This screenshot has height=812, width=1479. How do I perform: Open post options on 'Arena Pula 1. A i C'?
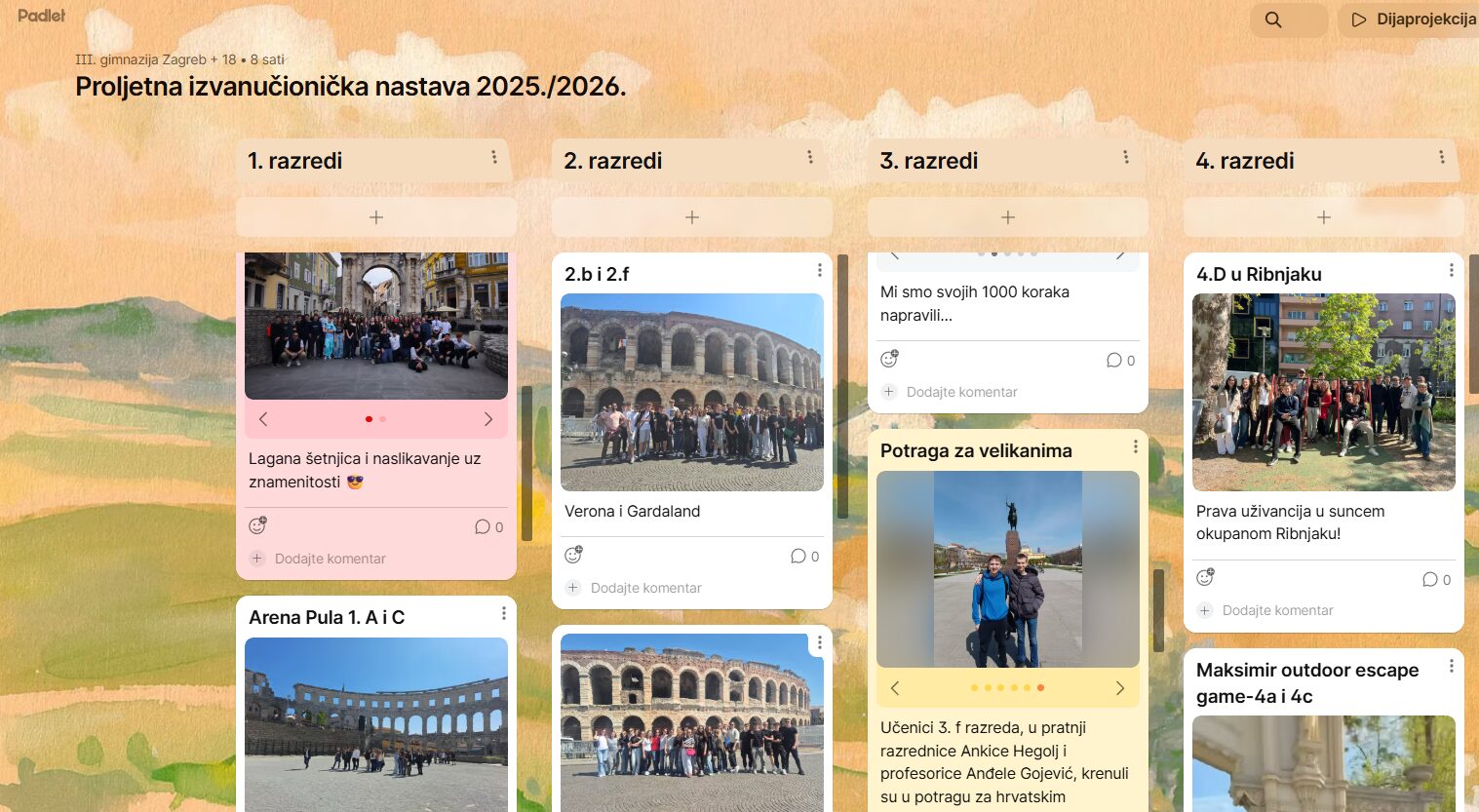pyautogui.click(x=503, y=613)
